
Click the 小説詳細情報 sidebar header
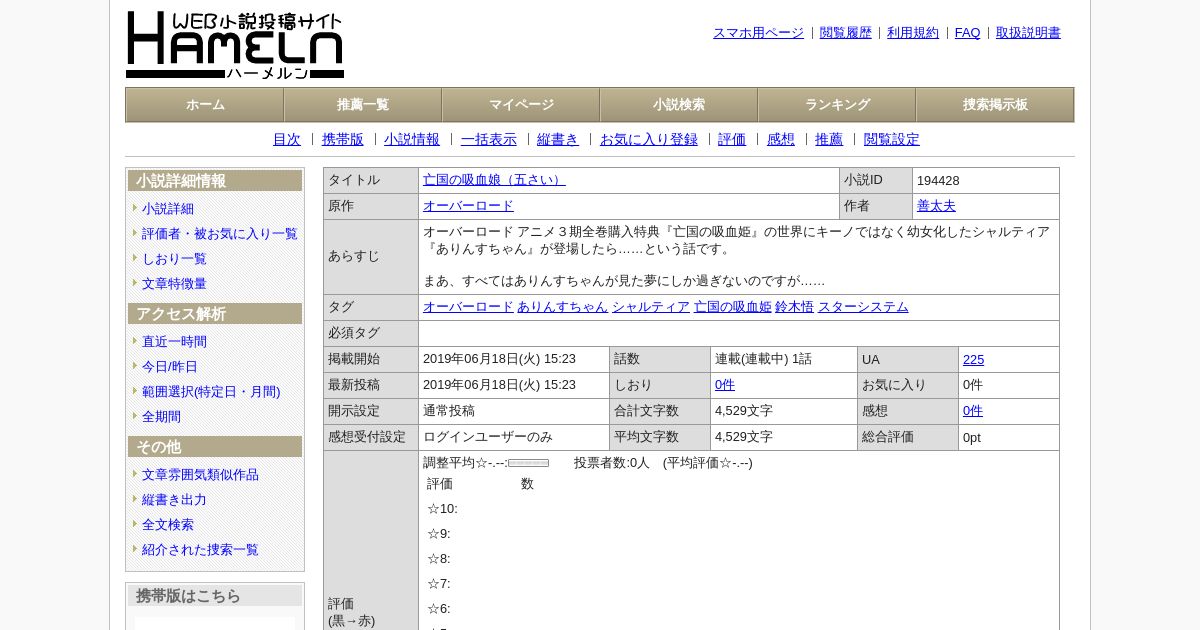215,181
